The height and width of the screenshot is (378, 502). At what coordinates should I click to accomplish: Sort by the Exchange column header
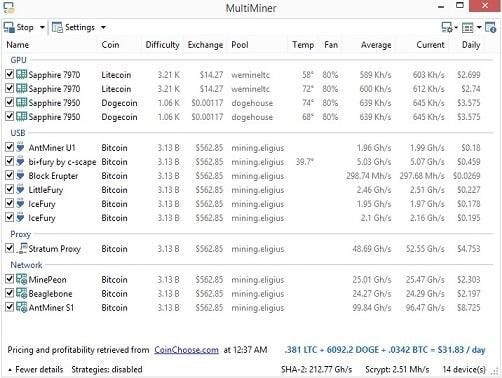[205, 45]
